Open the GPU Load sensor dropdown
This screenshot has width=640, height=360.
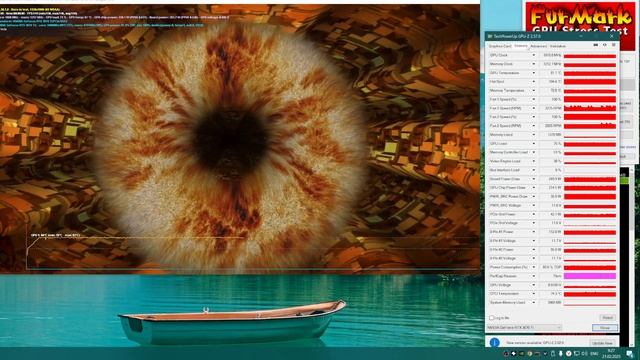[533, 144]
